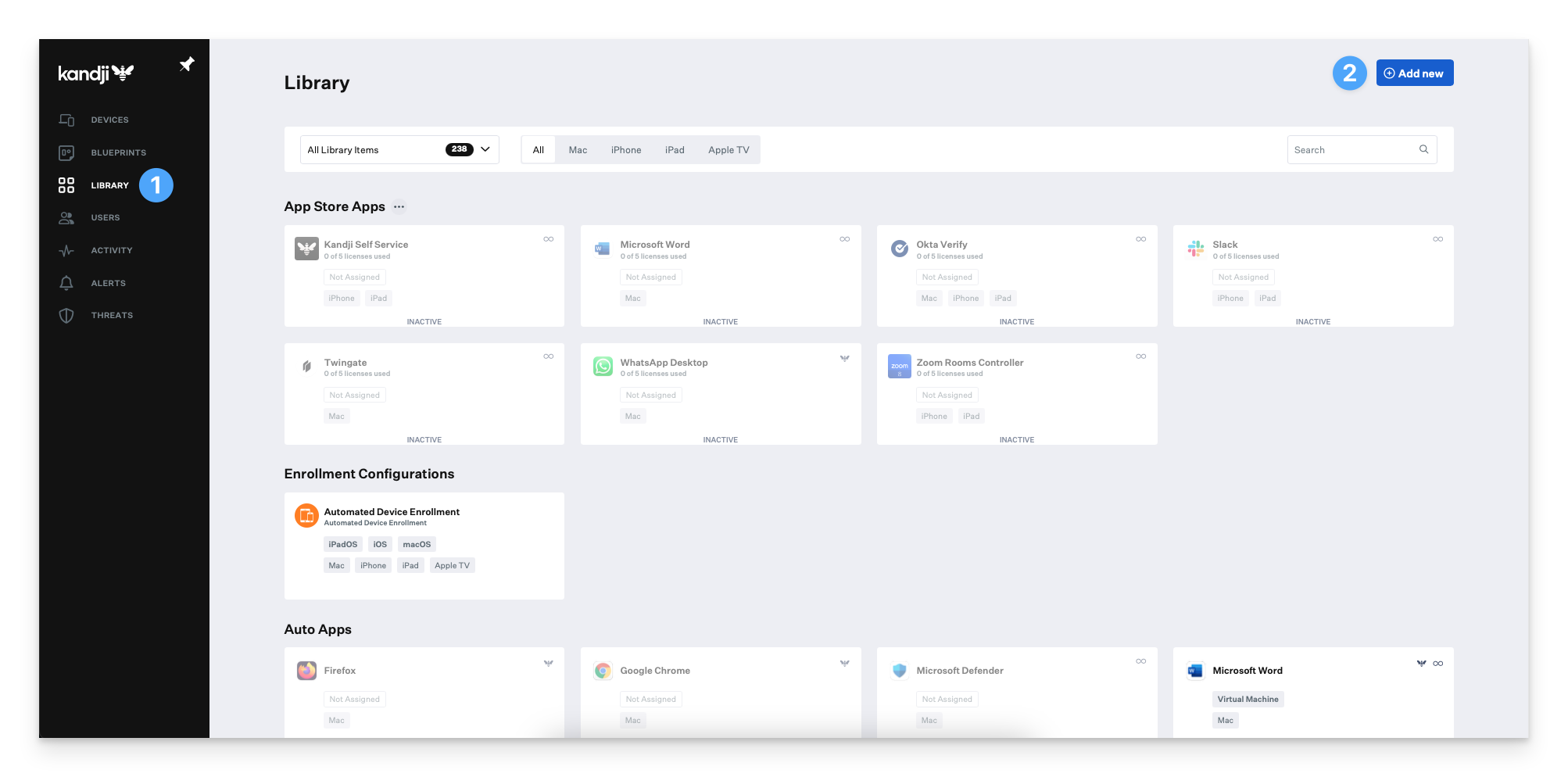Click the Twingate app icon

[x=306, y=366]
